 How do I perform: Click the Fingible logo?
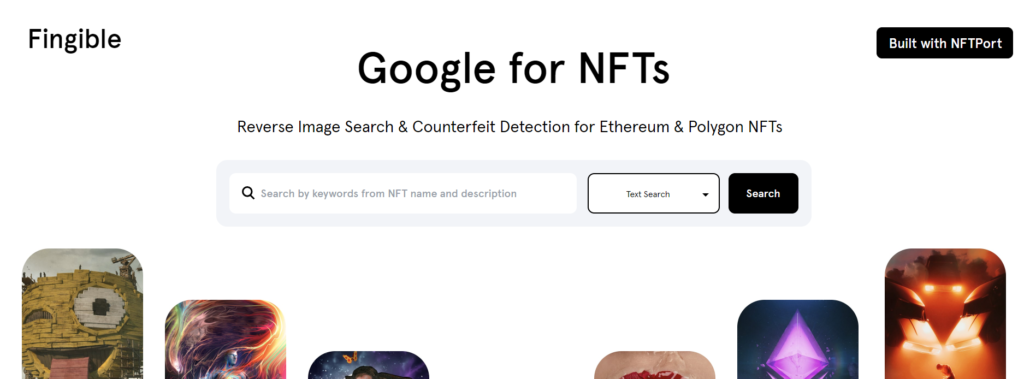click(x=74, y=39)
